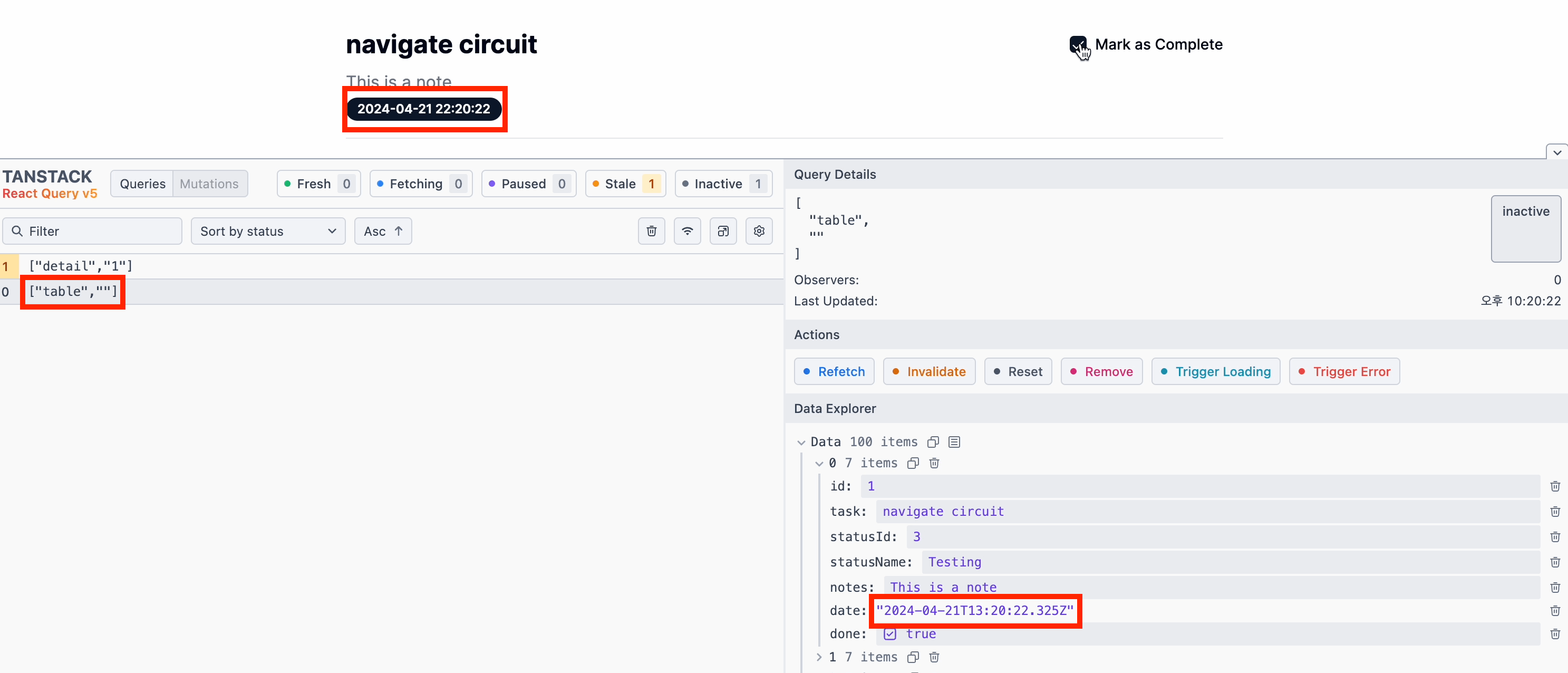
Task: Click Trigger Error button
Action: [x=1344, y=371]
